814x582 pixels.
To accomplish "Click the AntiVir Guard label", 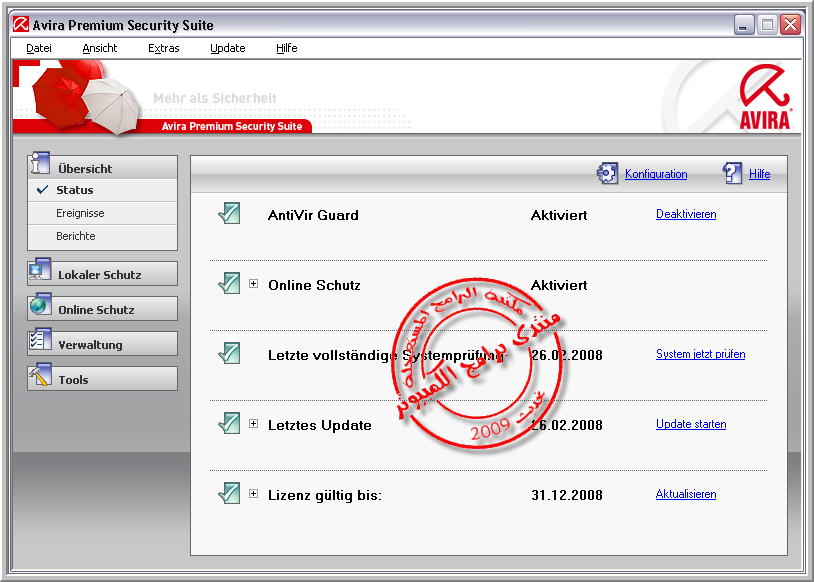I will point(313,215).
